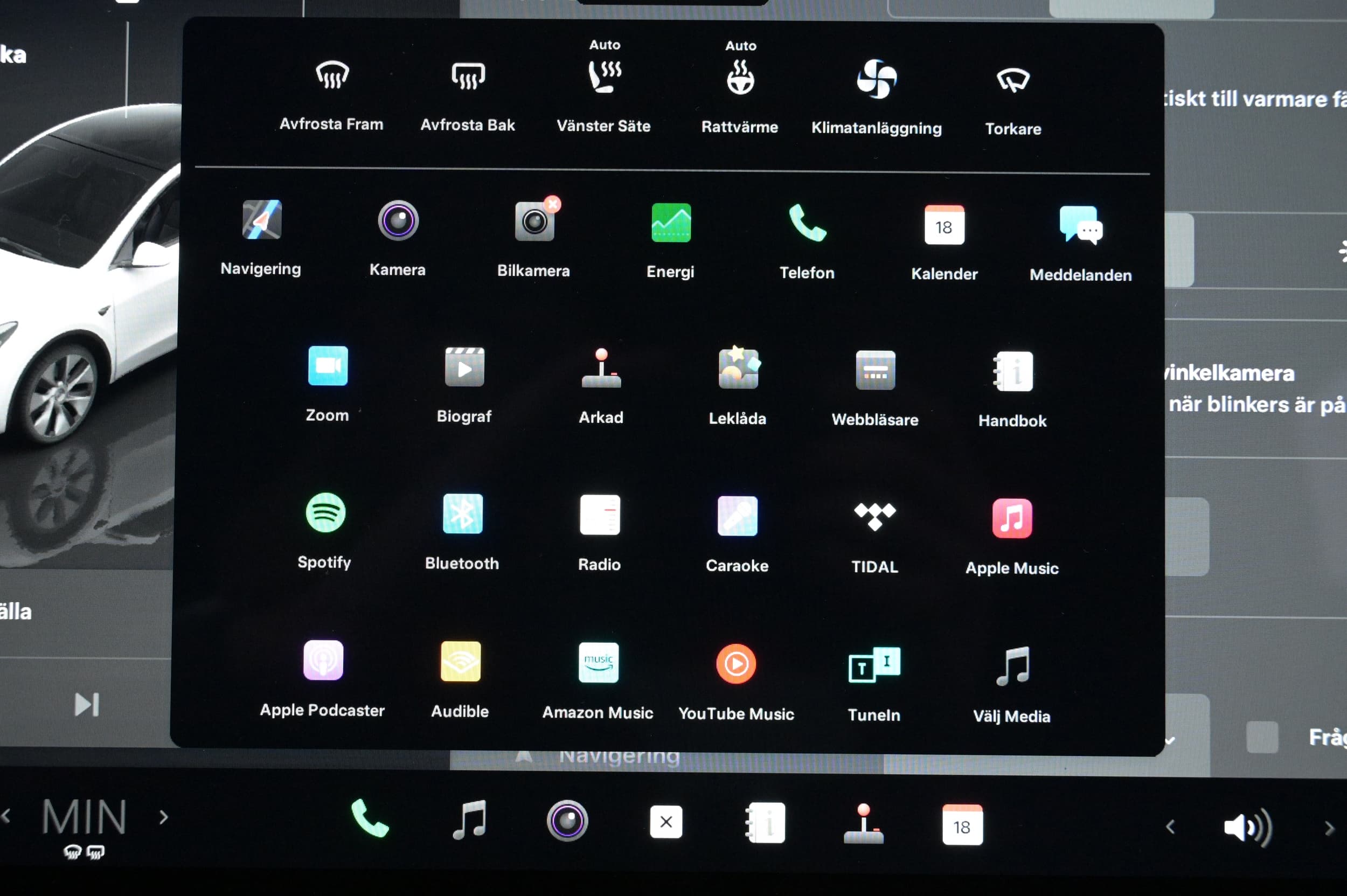The height and width of the screenshot is (896, 1347).
Task: Turn on front defrost (Avfrosta Fram)
Action: pyautogui.click(x=332, y=94)
